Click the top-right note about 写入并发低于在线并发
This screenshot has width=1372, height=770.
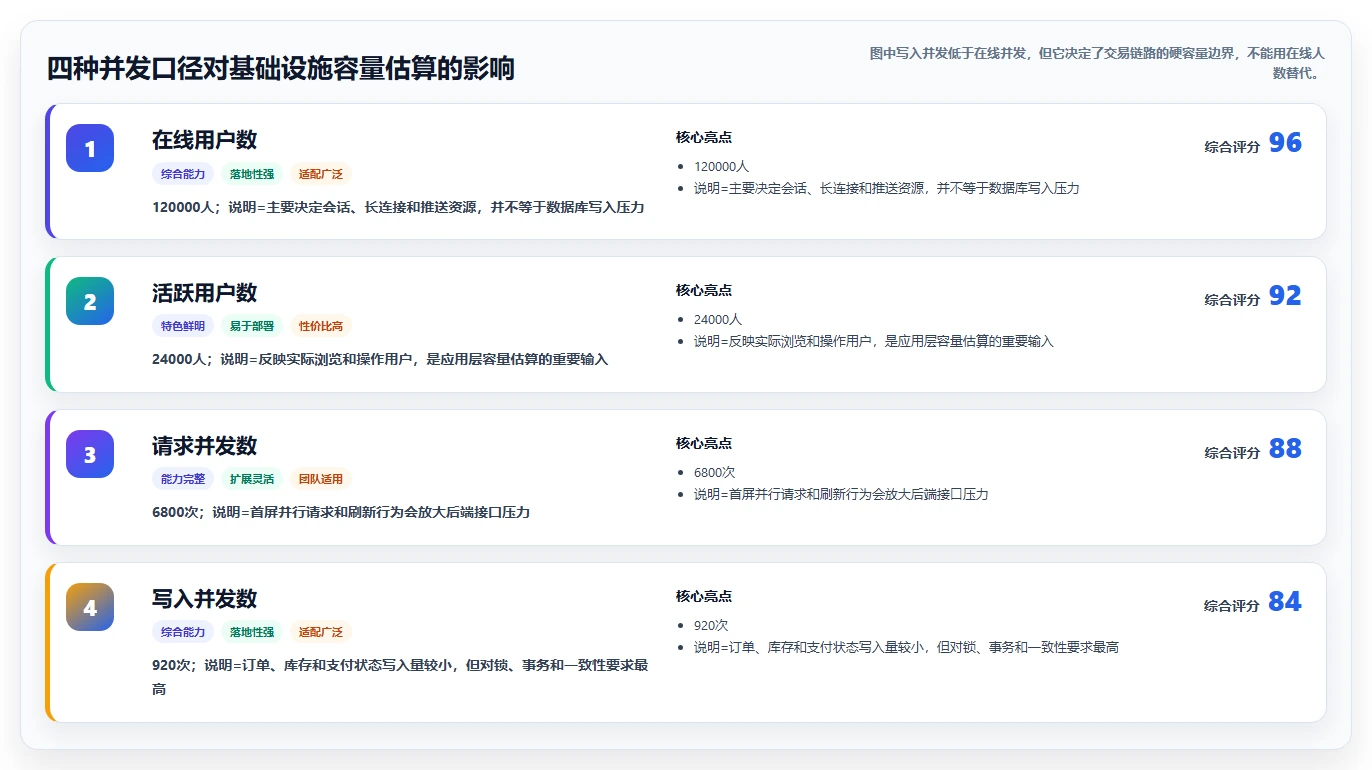coord(1097,63)
